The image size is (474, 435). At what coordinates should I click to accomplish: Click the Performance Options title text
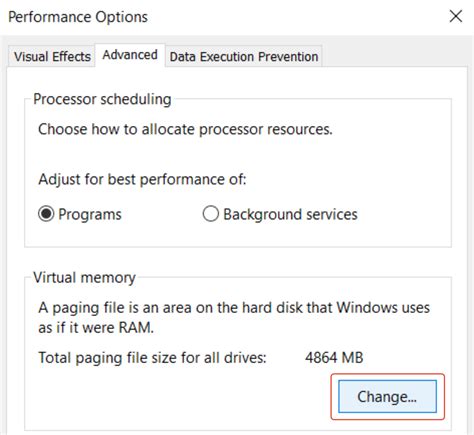pyautogui.click(x=78, y=17)
